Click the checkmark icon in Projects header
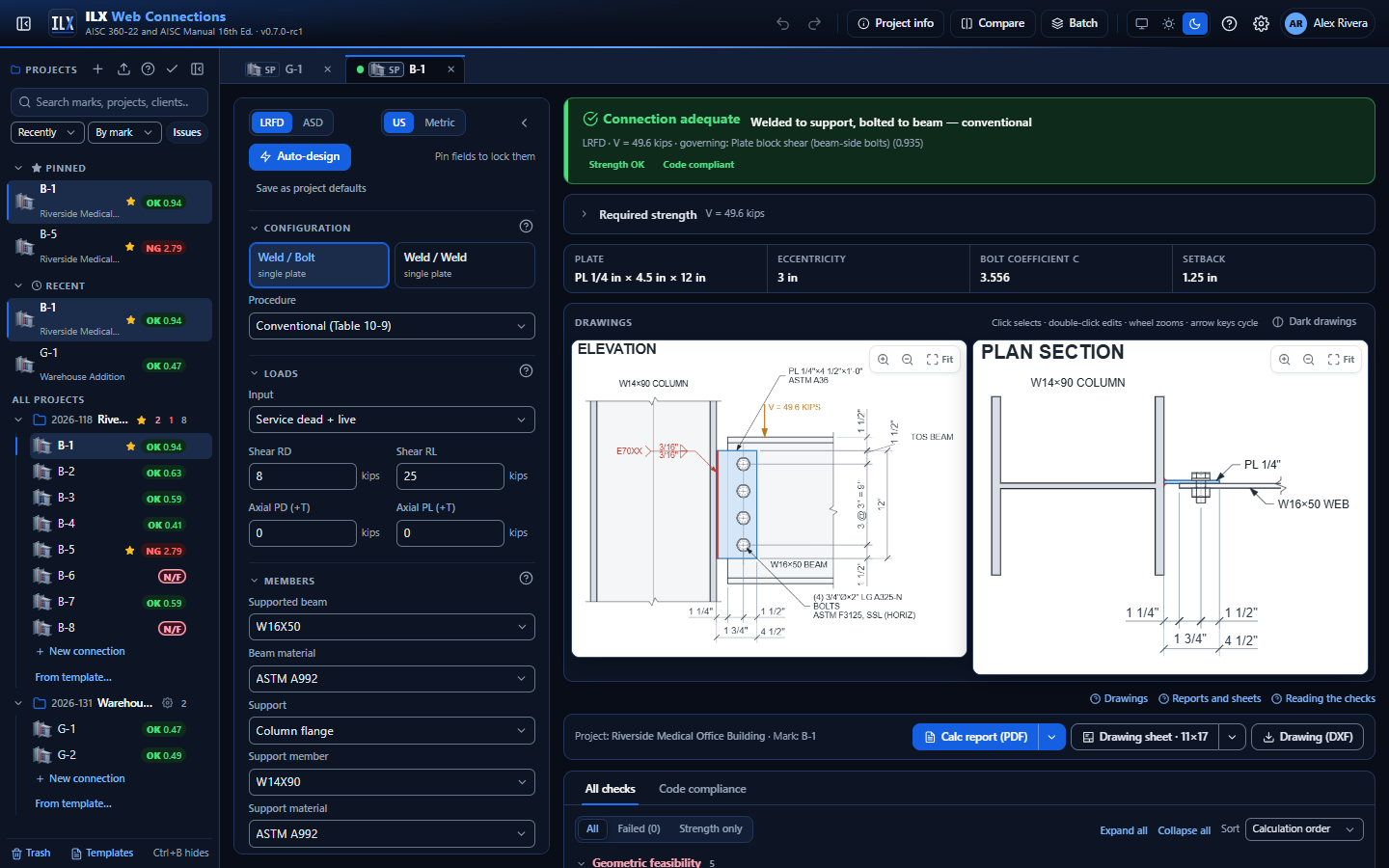 tap(172, 69)
